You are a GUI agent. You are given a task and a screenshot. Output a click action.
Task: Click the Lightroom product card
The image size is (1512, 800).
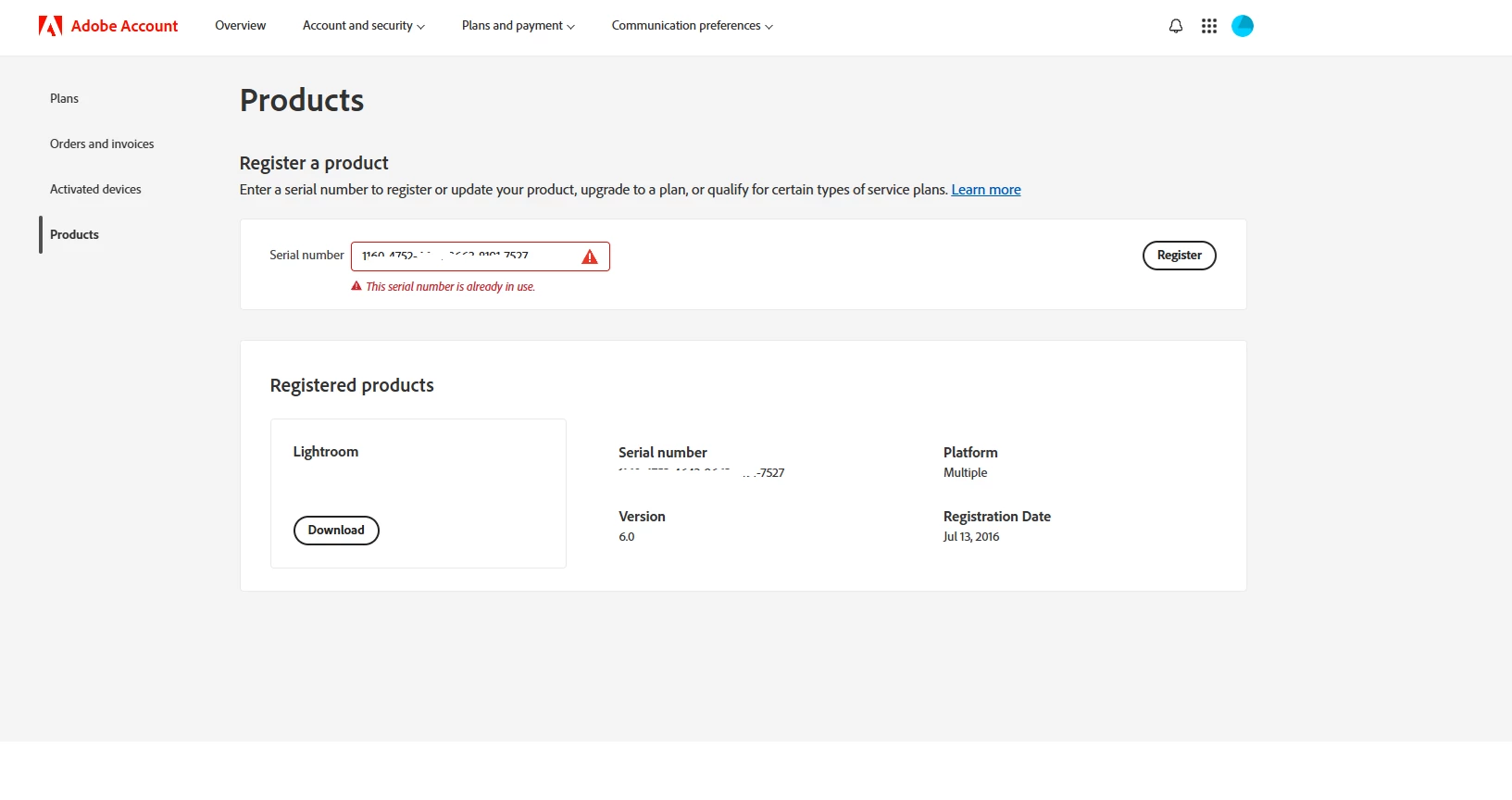click(418, 481)
